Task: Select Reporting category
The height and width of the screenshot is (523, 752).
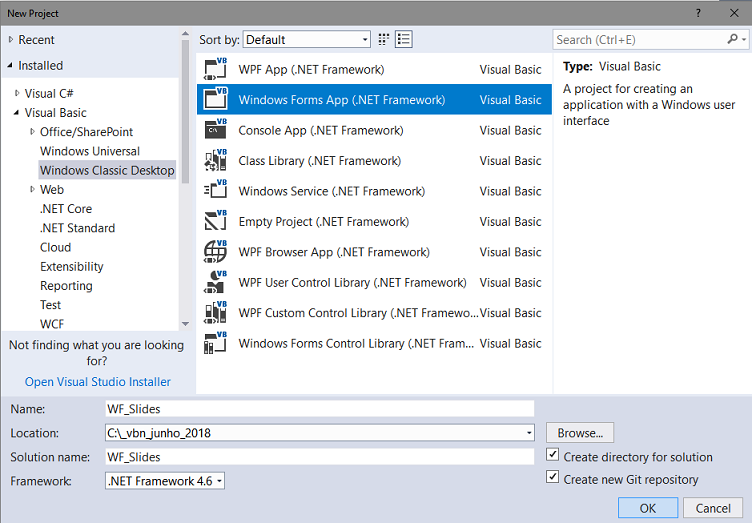Action: tap(66, 286)
